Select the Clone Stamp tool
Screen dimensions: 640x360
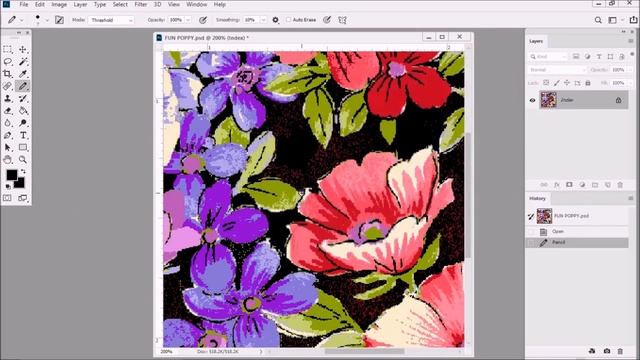tap(7, 98)
